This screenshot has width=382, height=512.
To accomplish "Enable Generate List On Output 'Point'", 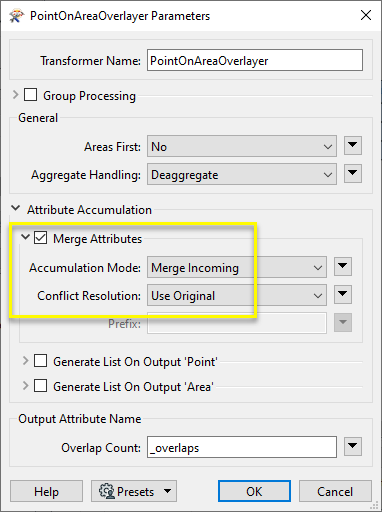I will point(40,361).
